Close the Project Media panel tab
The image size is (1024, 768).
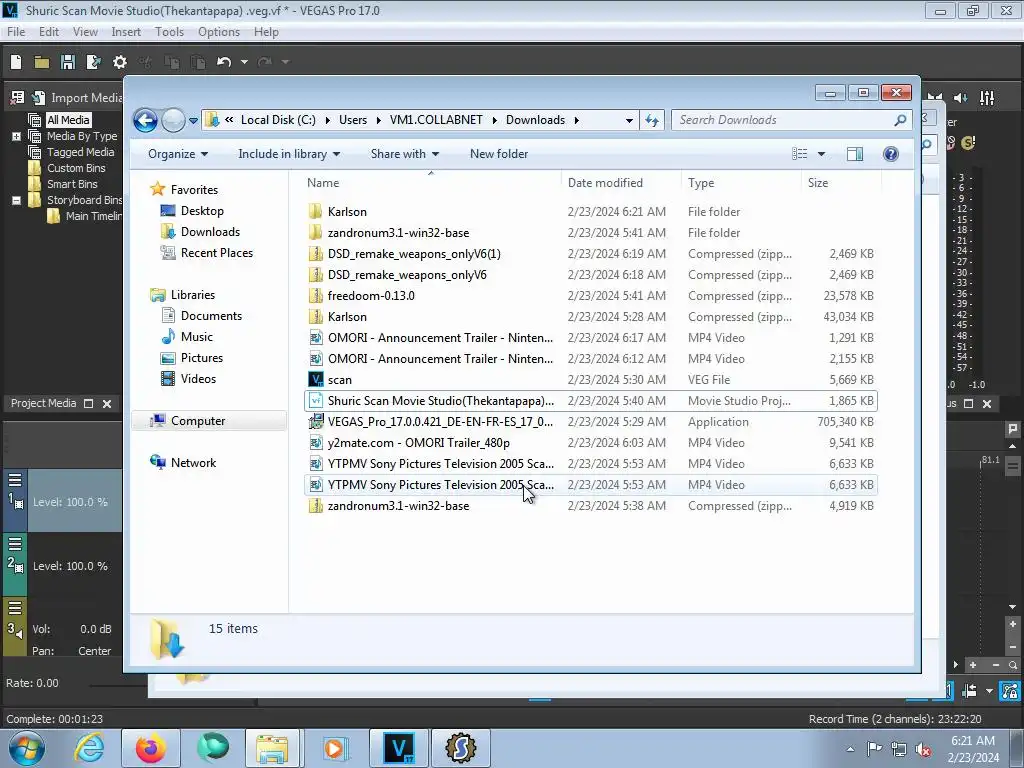point(107,404)
